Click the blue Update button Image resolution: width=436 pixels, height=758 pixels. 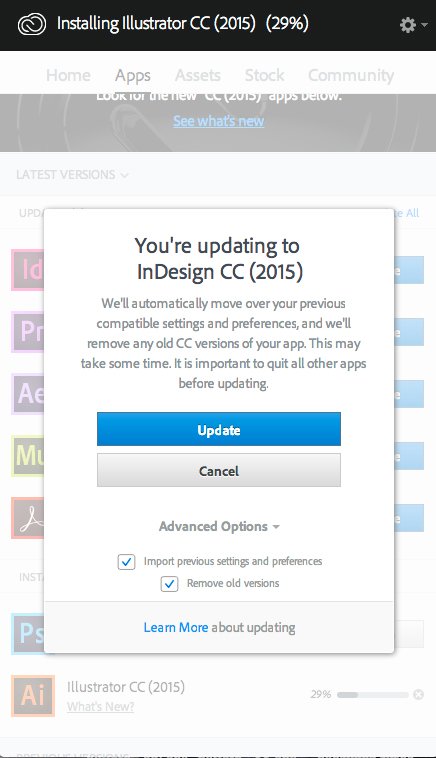pyautogui.click(x=219, y=429)
